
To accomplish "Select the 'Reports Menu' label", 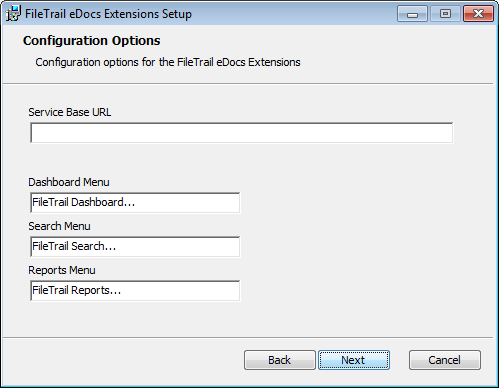I will [62, 270].
